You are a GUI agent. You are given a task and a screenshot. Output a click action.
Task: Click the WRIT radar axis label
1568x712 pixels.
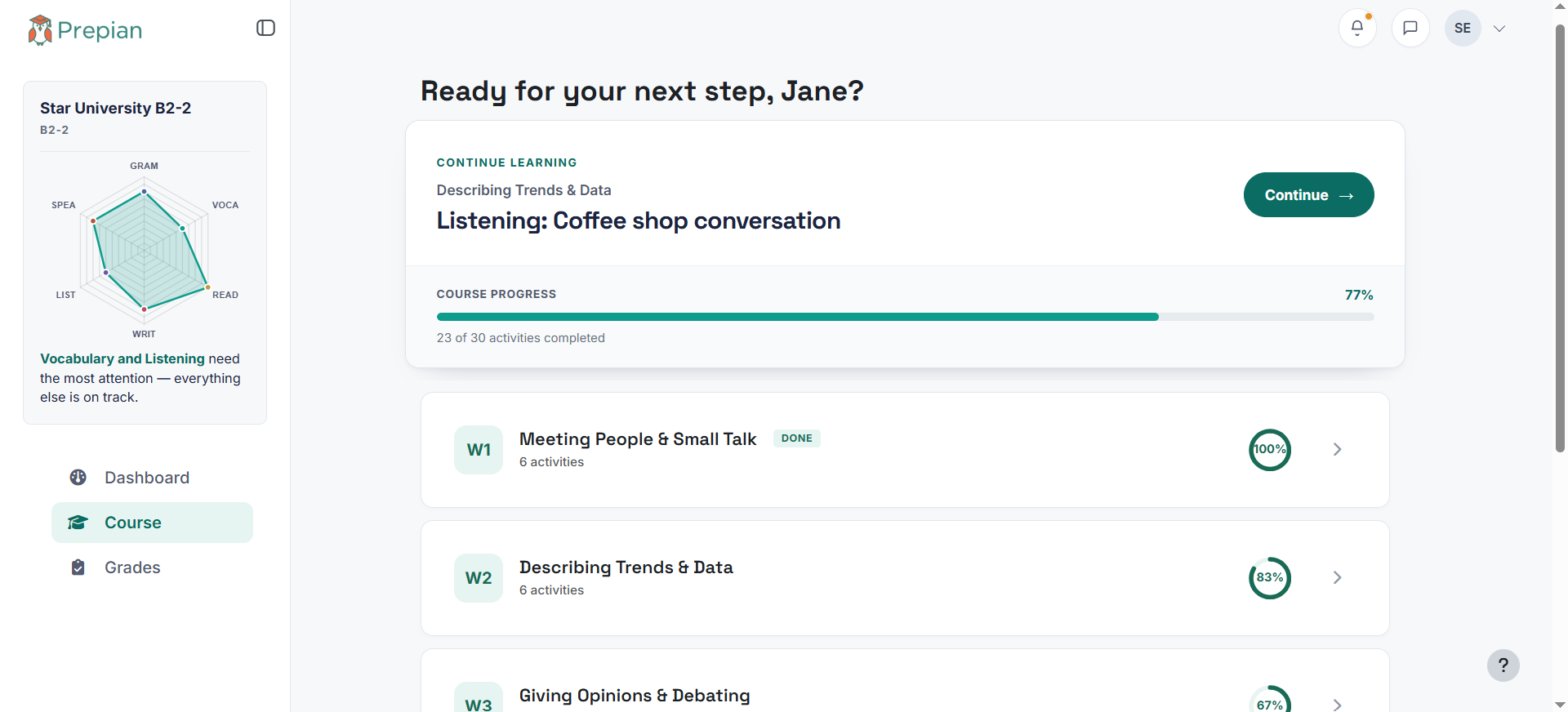(x=144, y=334)
